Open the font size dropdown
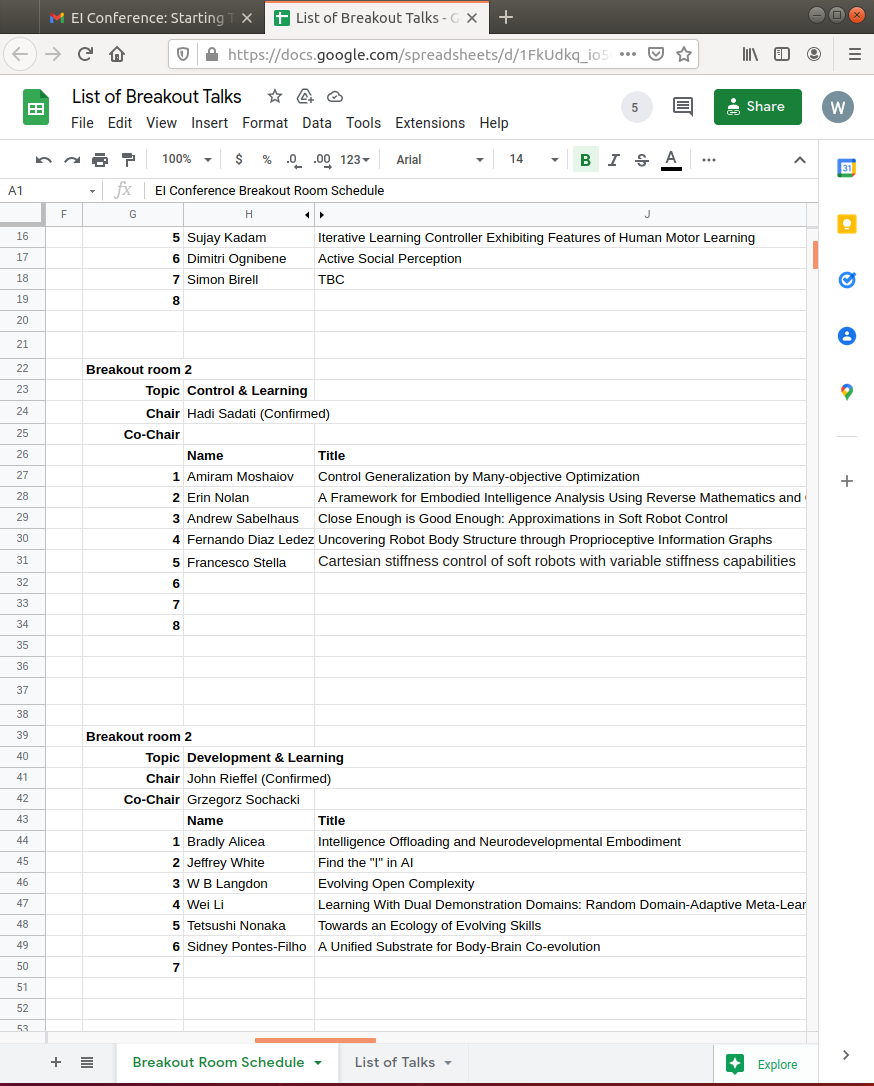874x1086 pixels. 533,160
